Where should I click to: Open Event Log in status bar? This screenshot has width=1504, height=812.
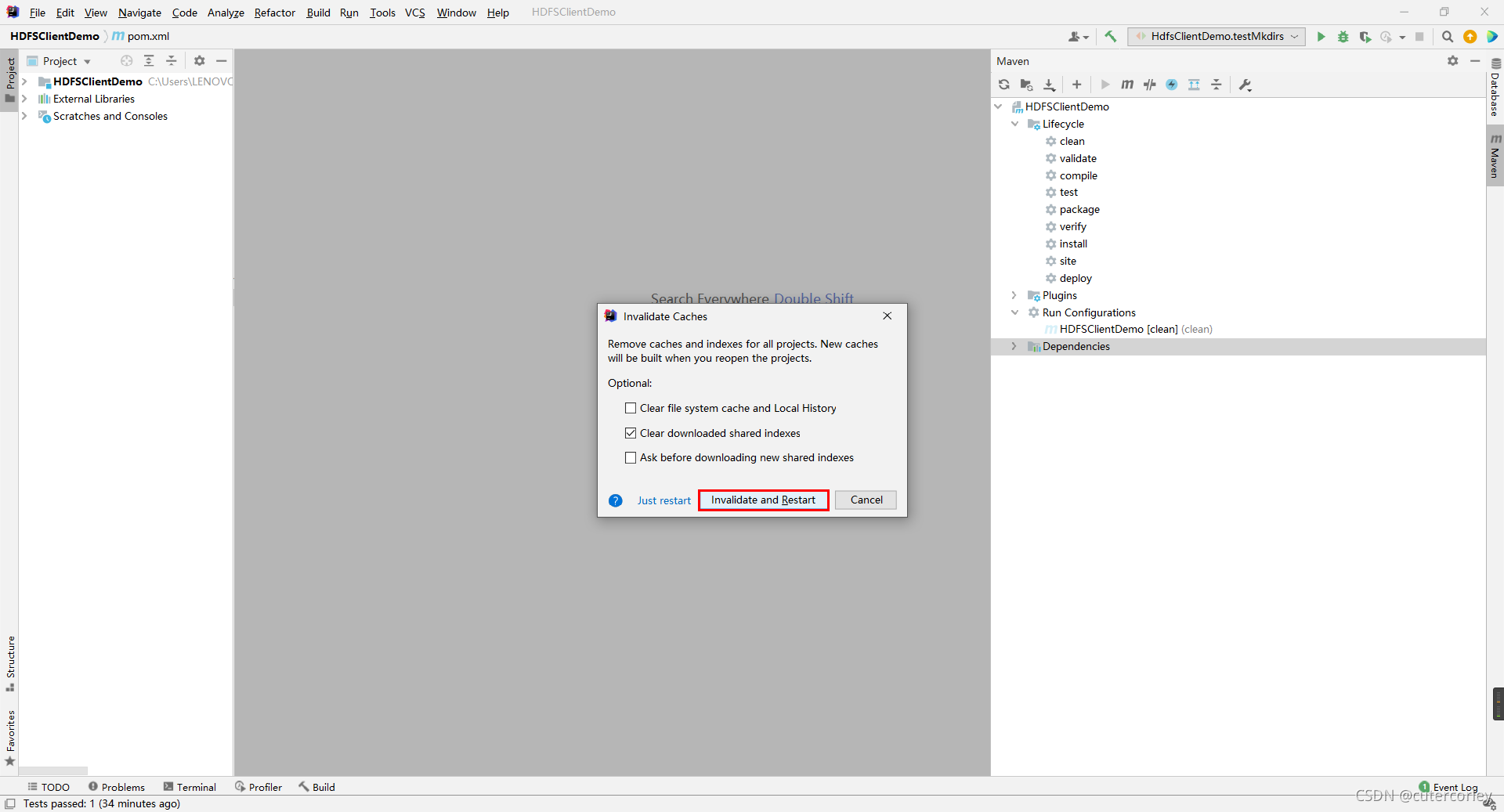click(x=1448, y=787)
